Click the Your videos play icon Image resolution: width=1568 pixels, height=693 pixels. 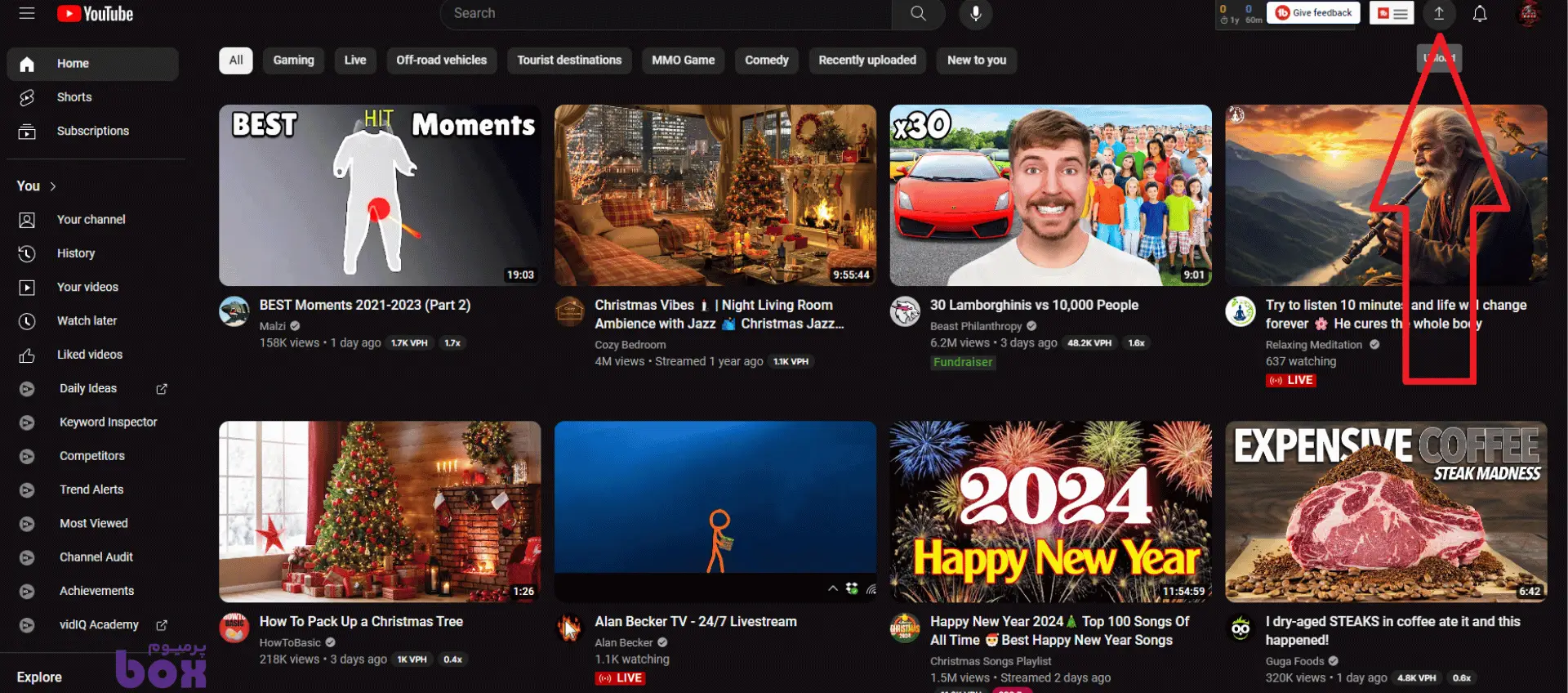[27, 287]
